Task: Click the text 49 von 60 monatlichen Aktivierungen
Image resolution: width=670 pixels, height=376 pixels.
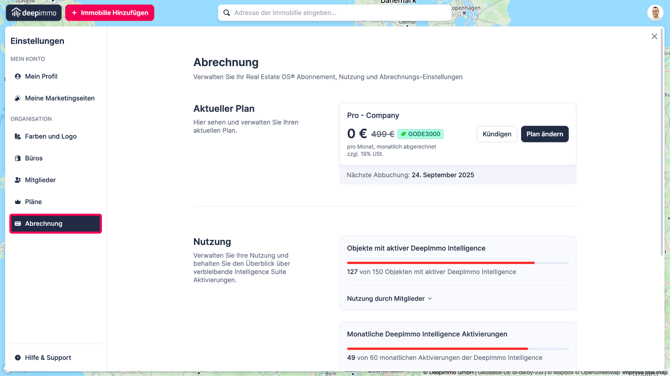Action: pos(444,358)
